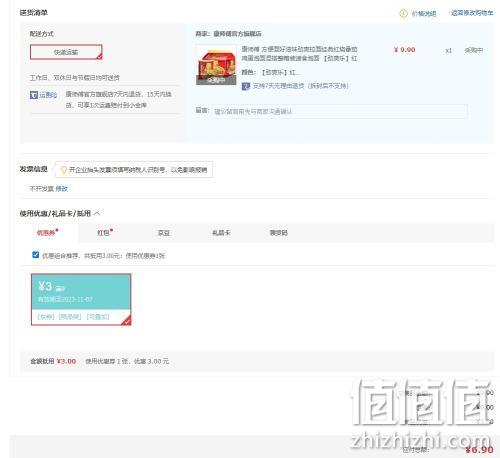Viewport: 500px width, 458px height.
Task: Collapse the coupon/gift card/deduction section chevron
Action: click(97, 213)
